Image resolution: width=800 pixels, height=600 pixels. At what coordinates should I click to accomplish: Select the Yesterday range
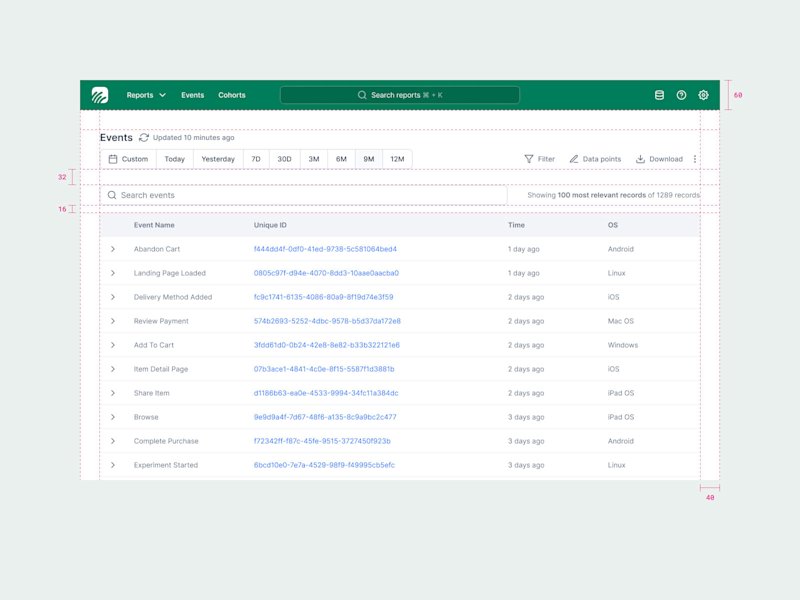[218, 159]
